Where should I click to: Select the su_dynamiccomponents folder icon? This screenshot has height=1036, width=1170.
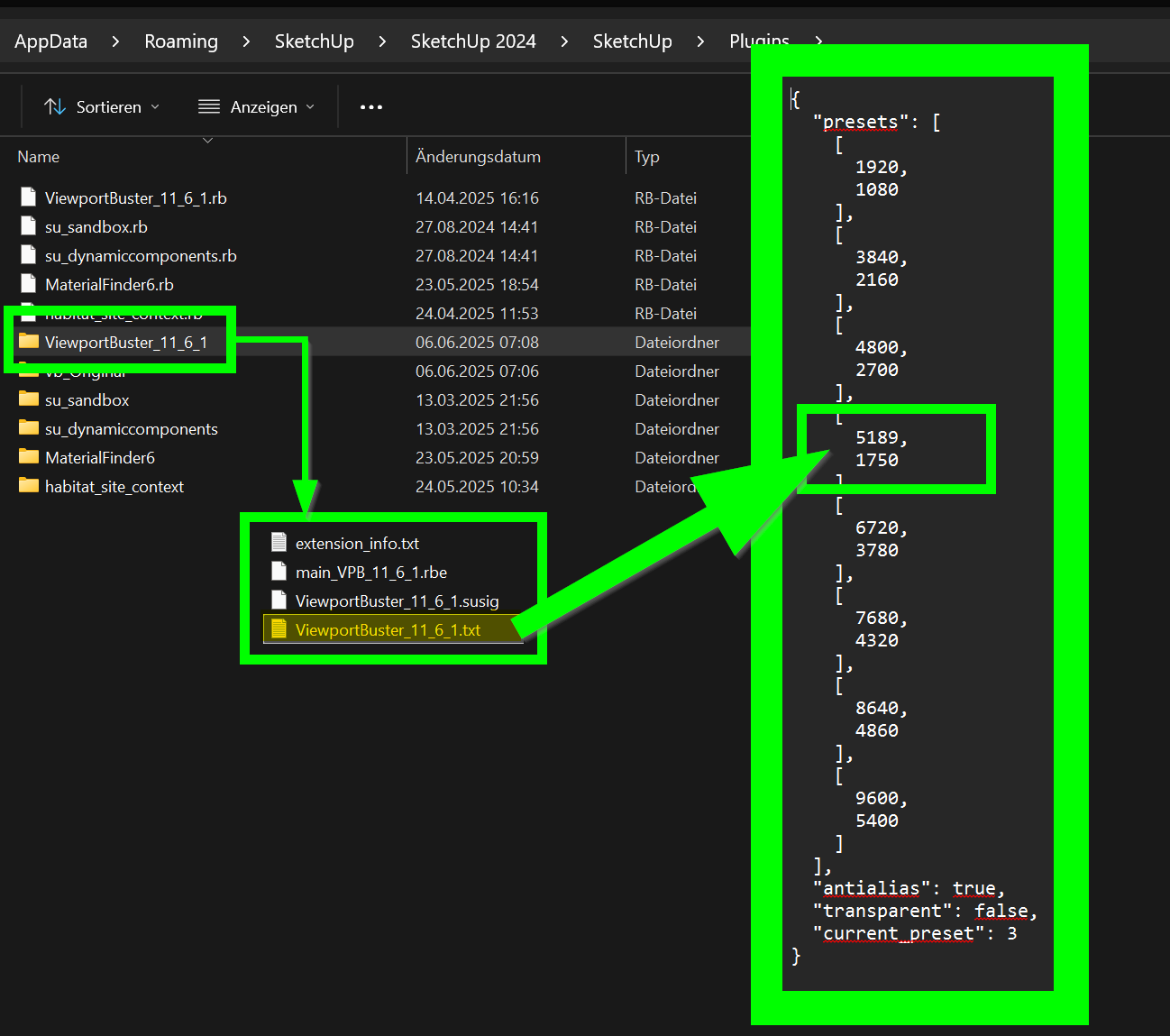[x=29, y=428]
